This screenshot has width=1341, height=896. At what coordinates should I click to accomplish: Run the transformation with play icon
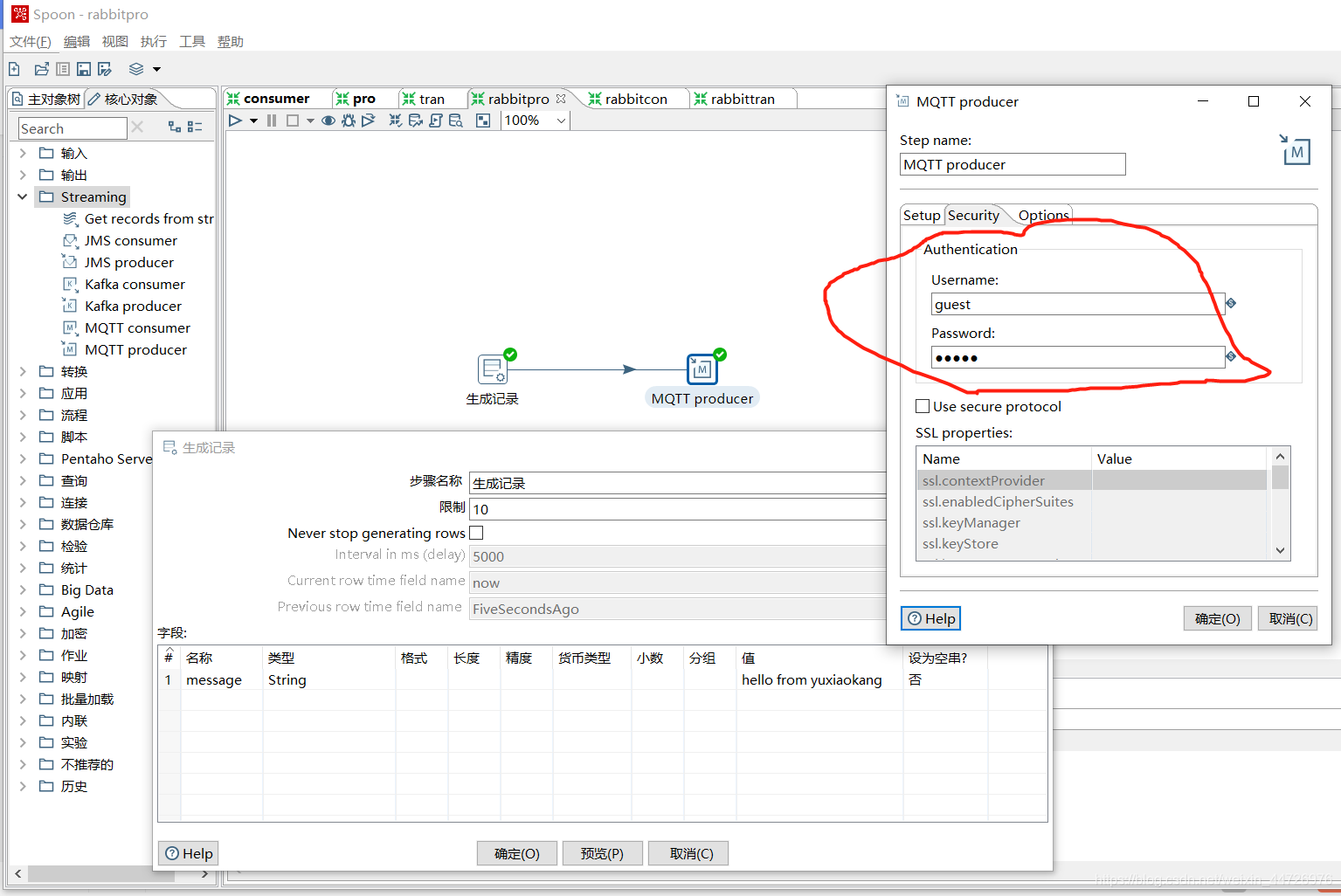point(235,121)
